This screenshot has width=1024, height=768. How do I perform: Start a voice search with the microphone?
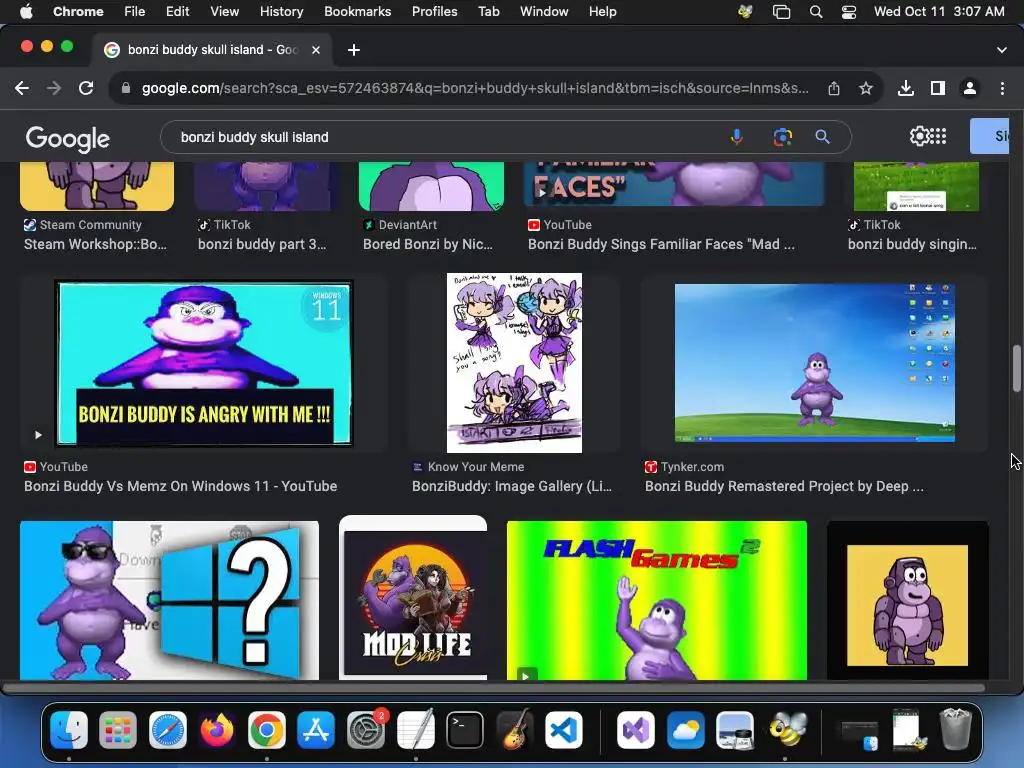click(737, 136)
